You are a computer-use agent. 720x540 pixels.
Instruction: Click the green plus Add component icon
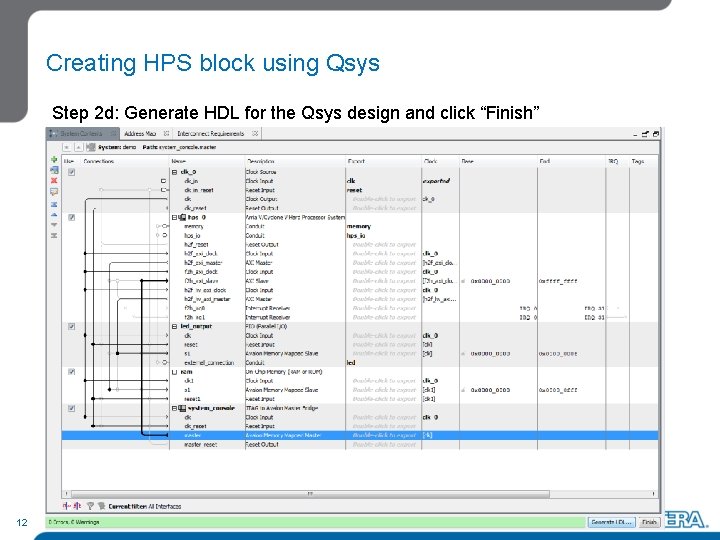(x=54, y=160)
